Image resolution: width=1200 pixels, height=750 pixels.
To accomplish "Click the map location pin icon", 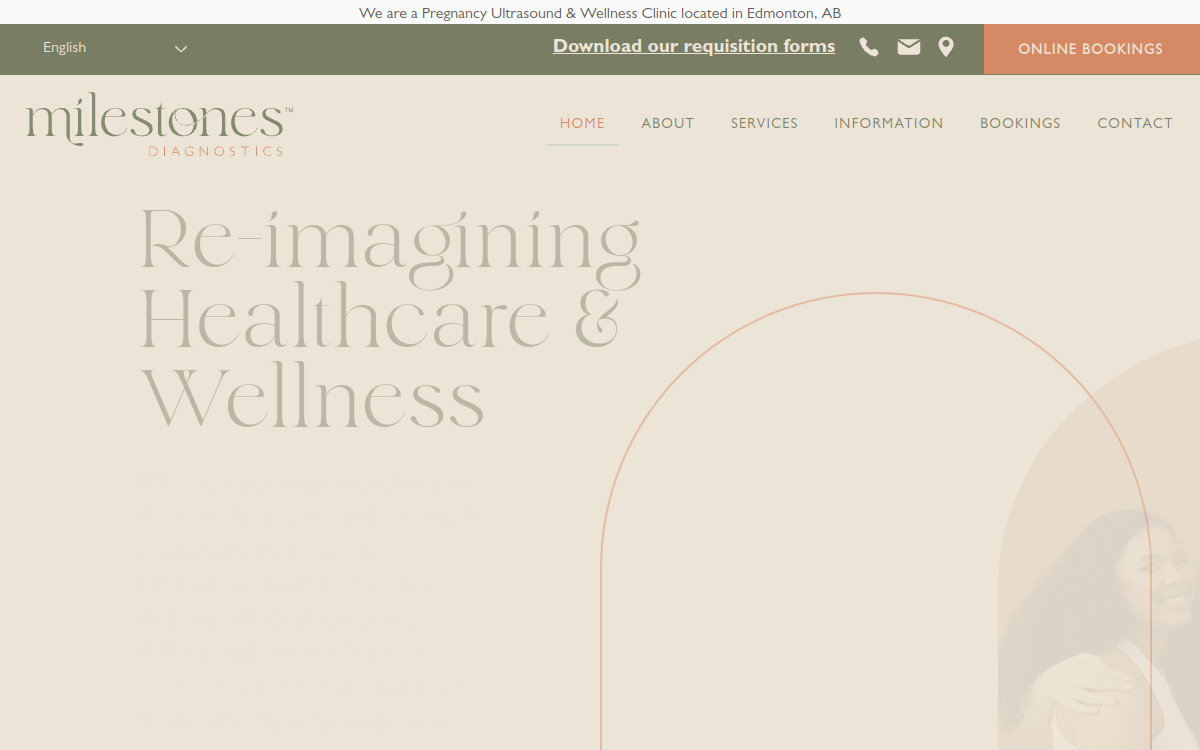I will 946,47.
